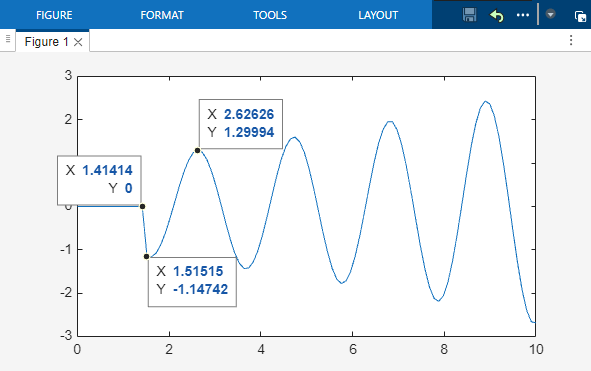Click the X value 2.62626 text
The image size is (591, 371).
tap(249, 114)
